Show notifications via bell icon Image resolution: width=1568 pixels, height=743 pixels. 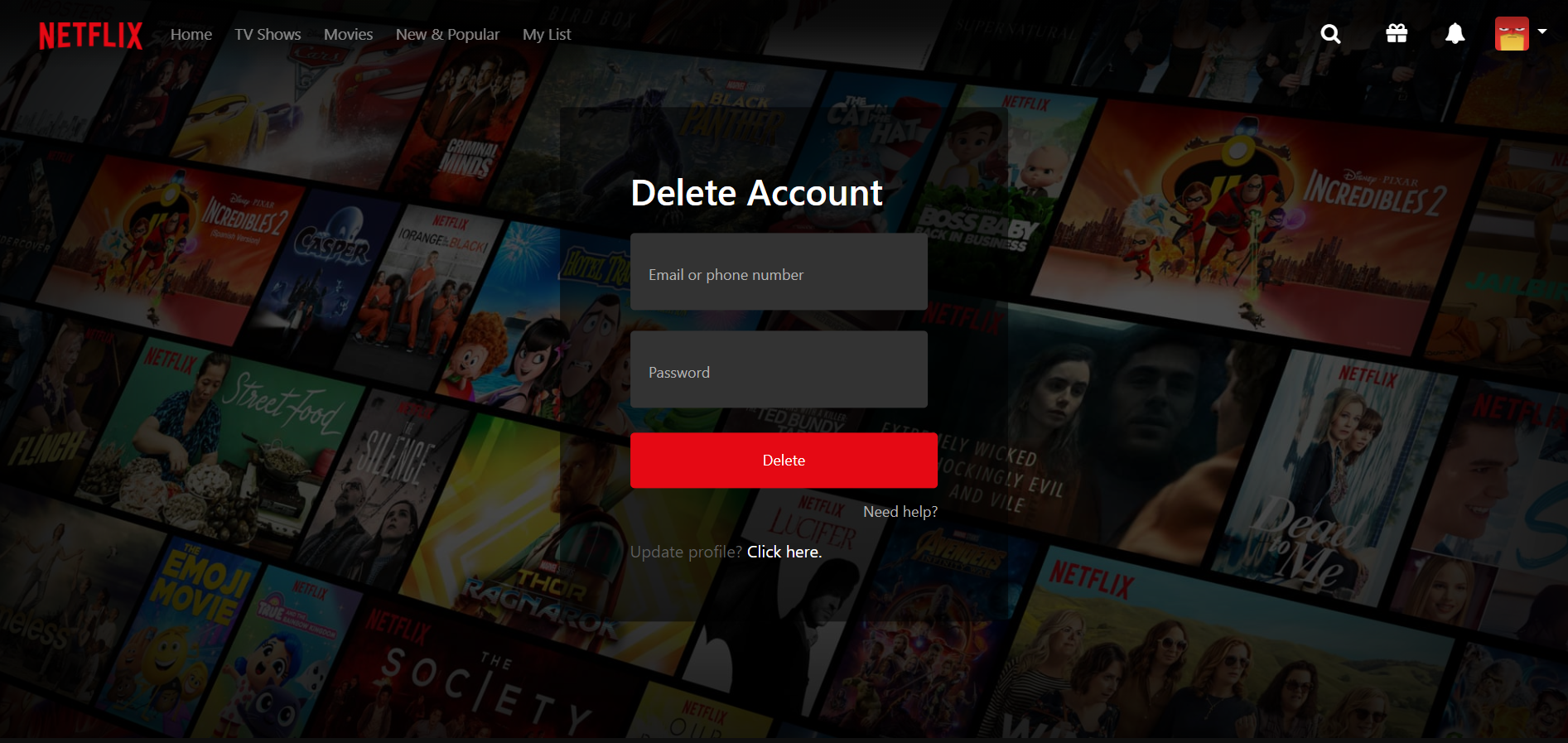coord(1455,33)
